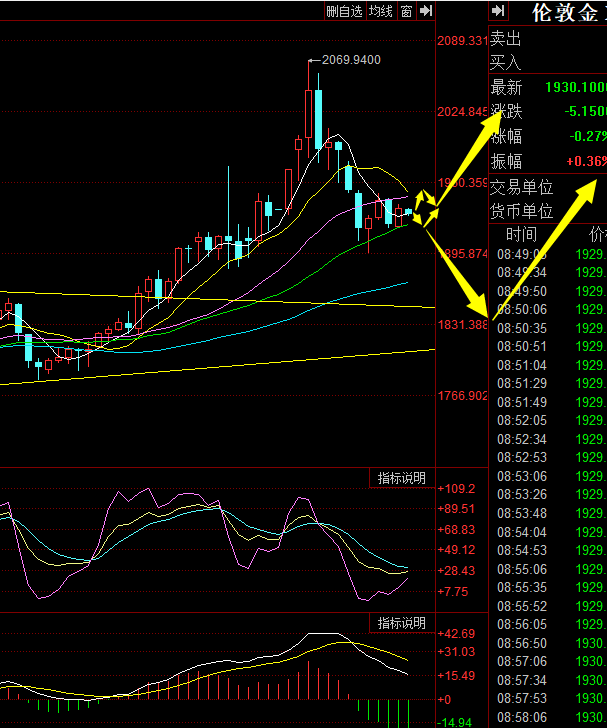607x728 pixels.
Task: Click the +7.75 KDJ axis value
Action: pos(453,592)
